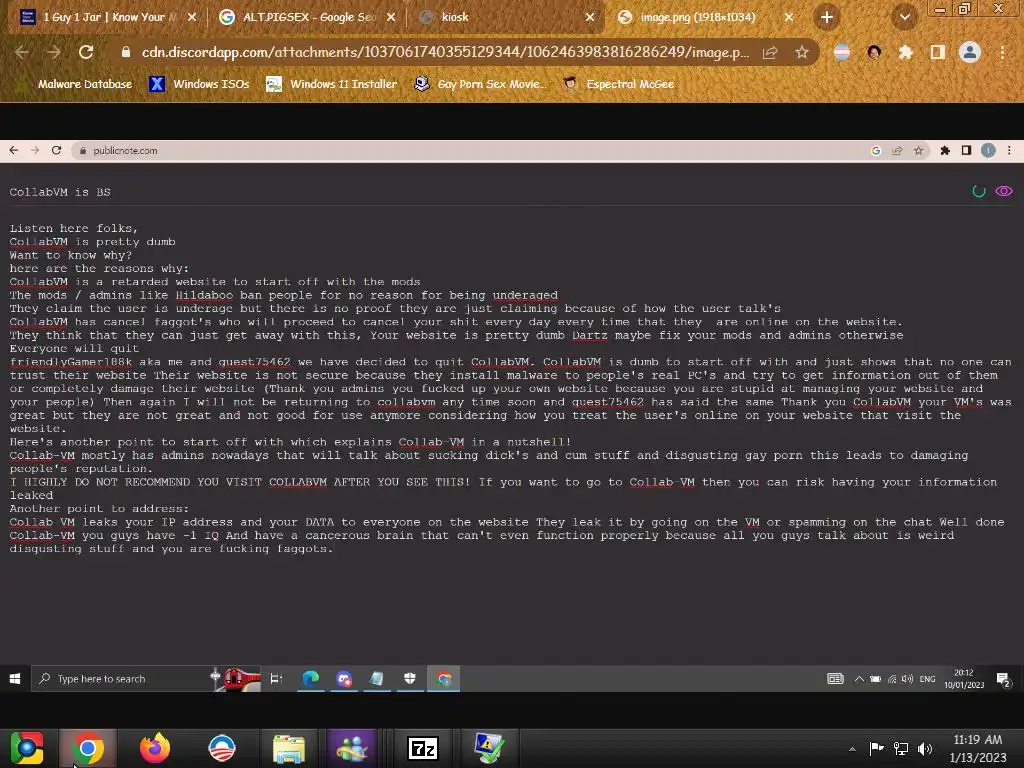This screenshot has height=768, width=1024.
Task: Open the inner Windows Start button
Action: pos(14,679)
